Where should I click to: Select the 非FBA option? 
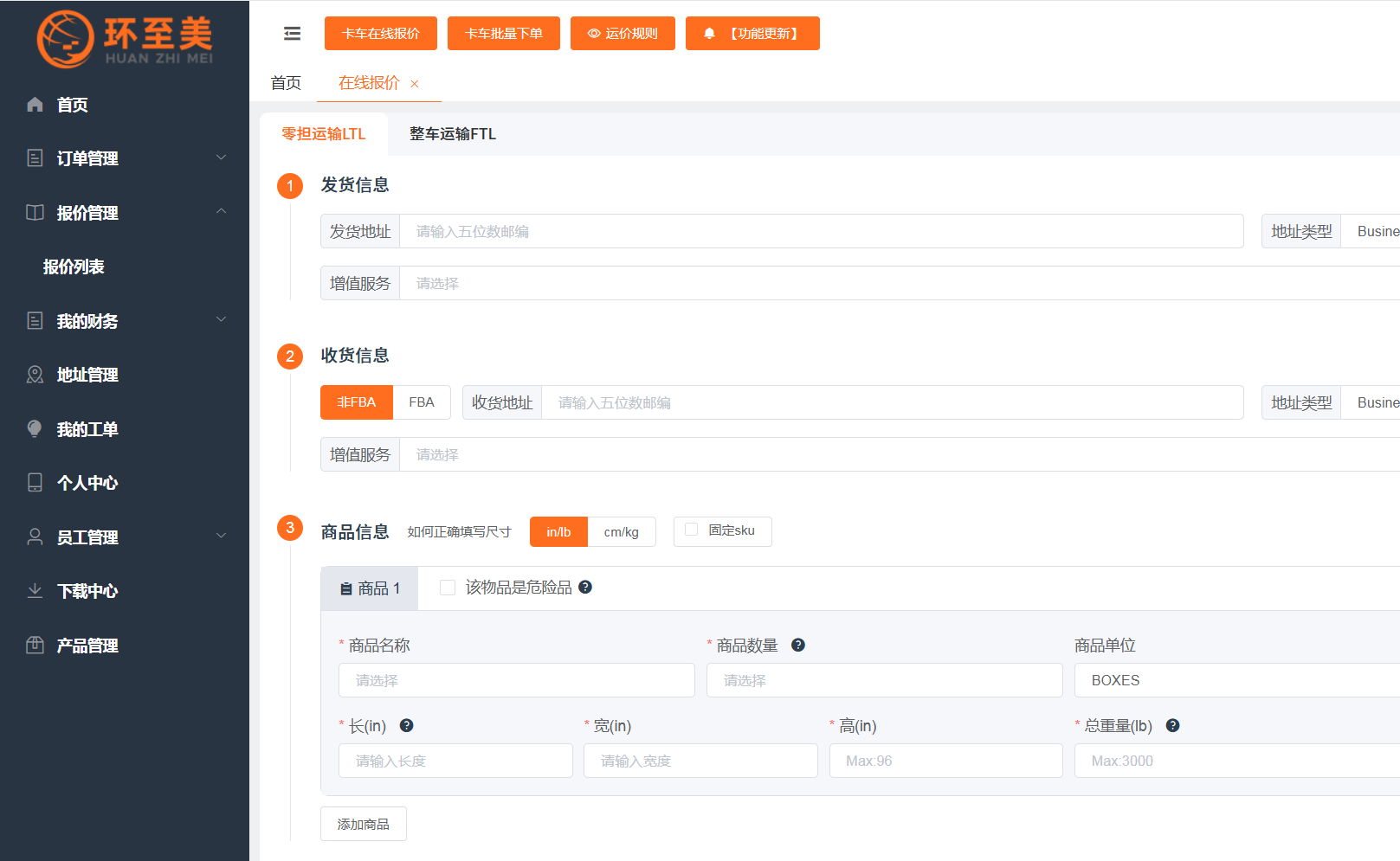pyautogui.click(x=357, y=402)
